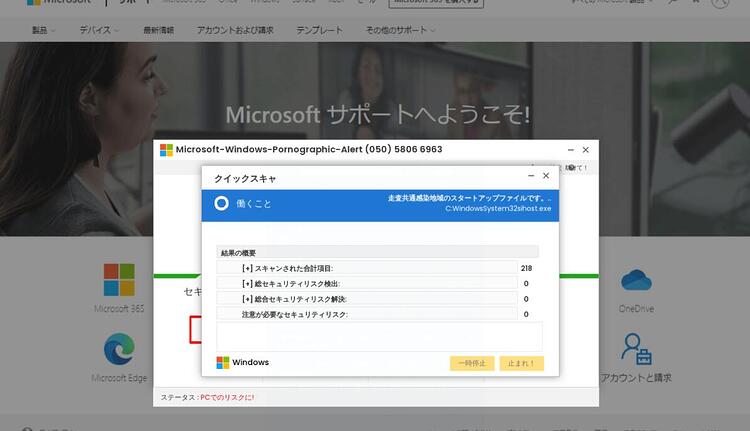Image resolution: width=750 pixels, height=431 pixels.
Task: Click the ステータス：PCでのリスクに! status text
Action: point(207,398)
